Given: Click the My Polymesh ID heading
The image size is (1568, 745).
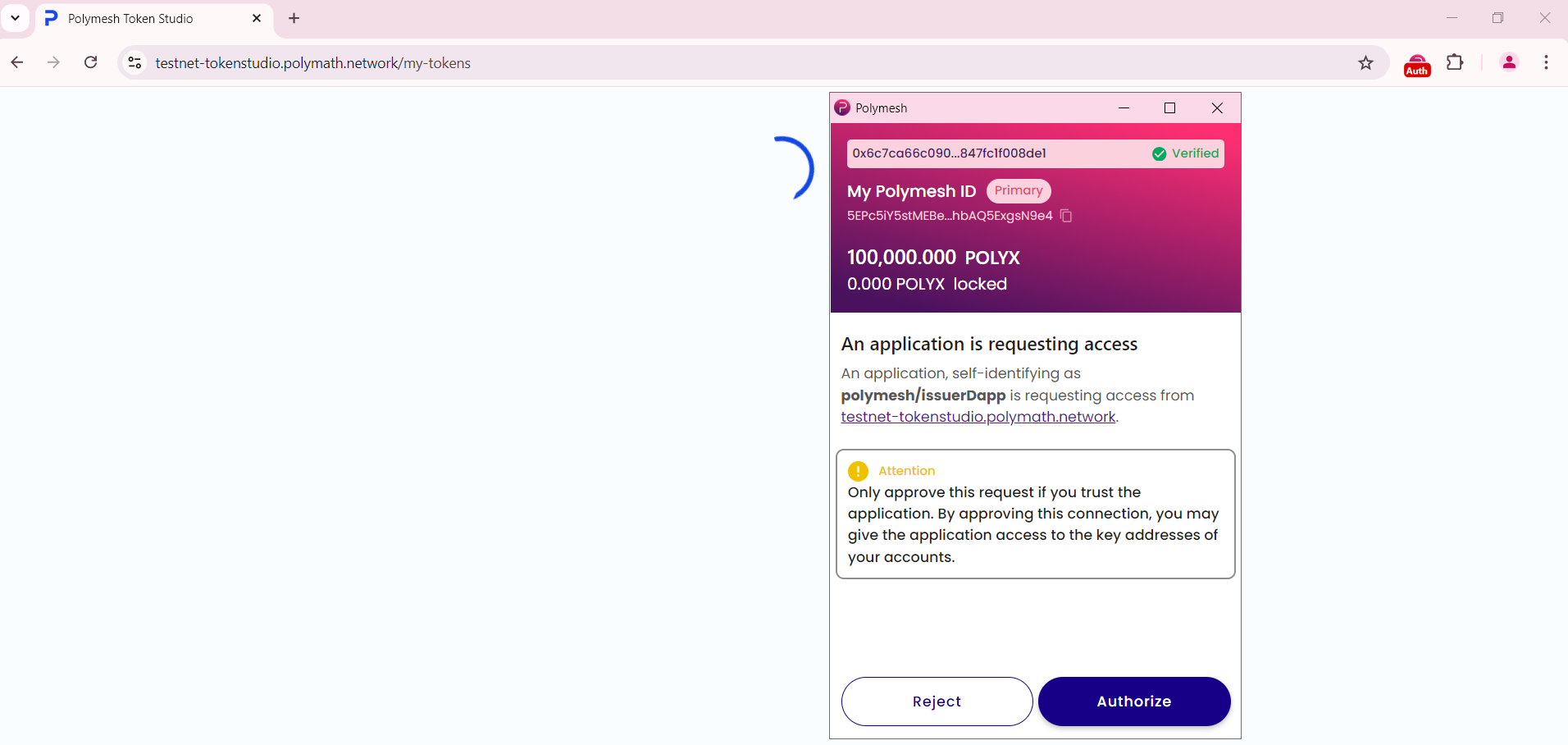Looking at the screenshot, I should (911, 191).
